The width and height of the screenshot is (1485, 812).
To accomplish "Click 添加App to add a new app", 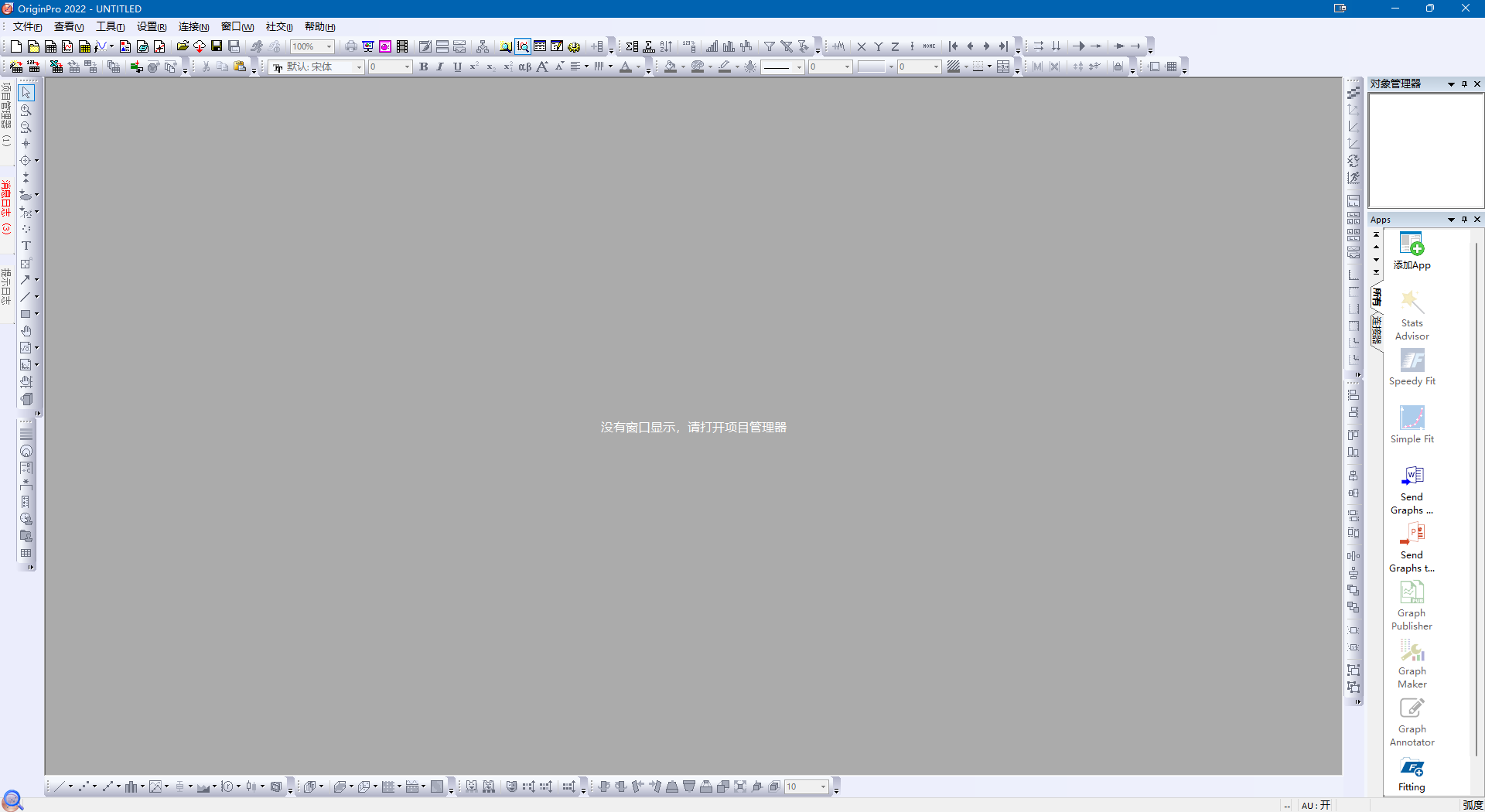I will [x=1412, y=251].
